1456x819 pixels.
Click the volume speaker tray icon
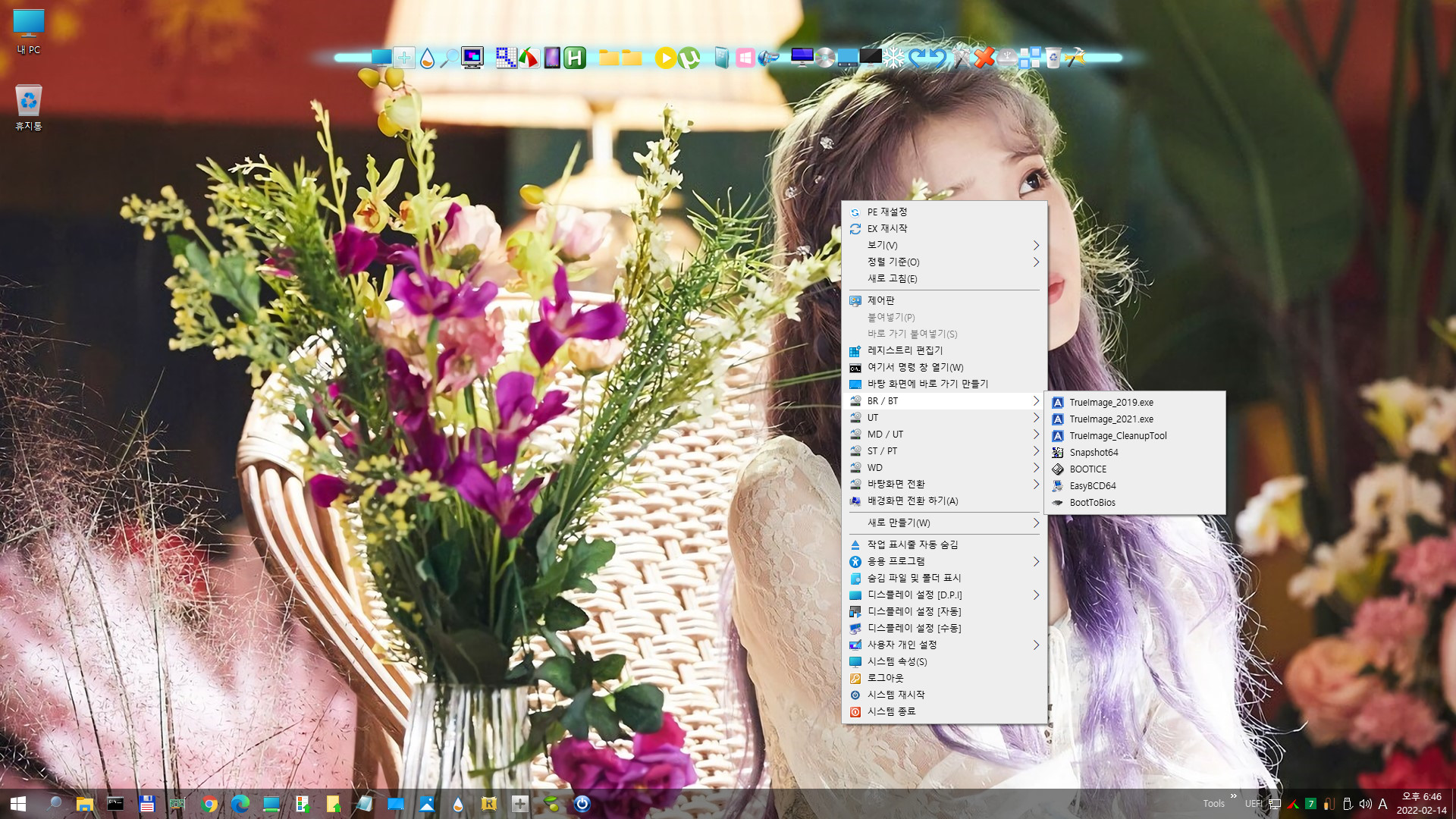[1365, 804]
